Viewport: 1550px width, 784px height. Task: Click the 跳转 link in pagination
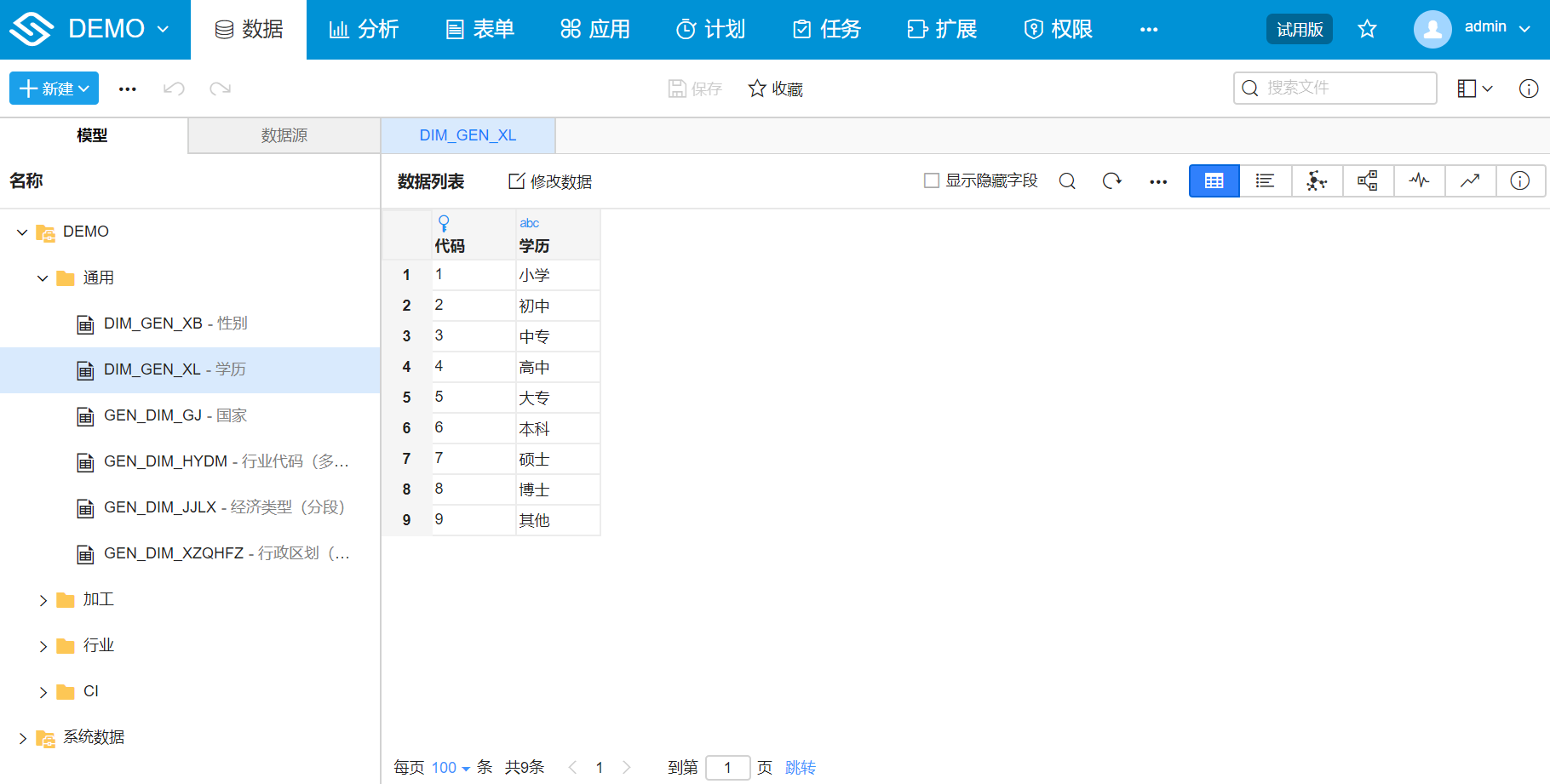(x=800, y=767)
